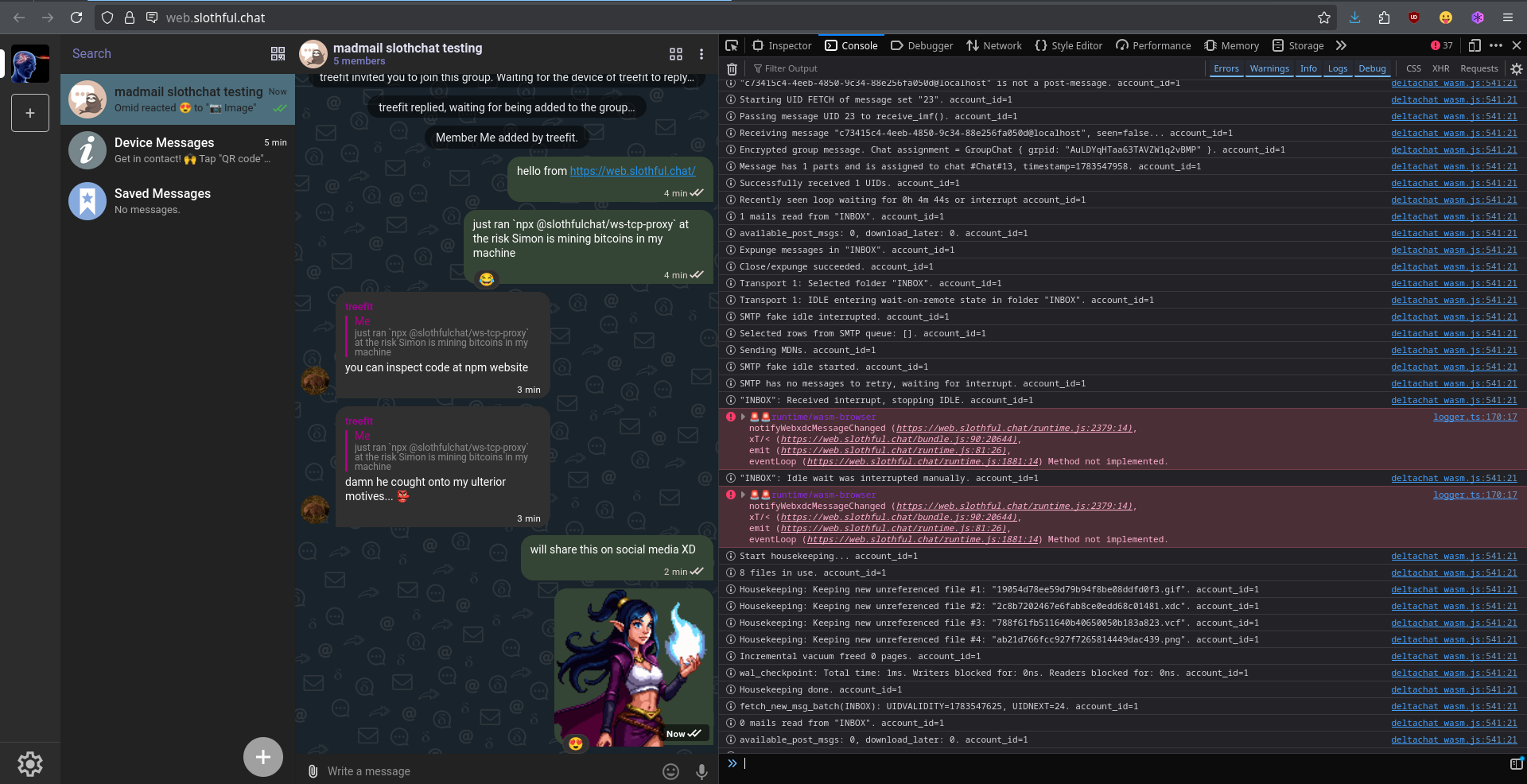Open the browser extensions puzzle icon
This screenshot has height=784, width=1527.
click(x=1385, y=17)
